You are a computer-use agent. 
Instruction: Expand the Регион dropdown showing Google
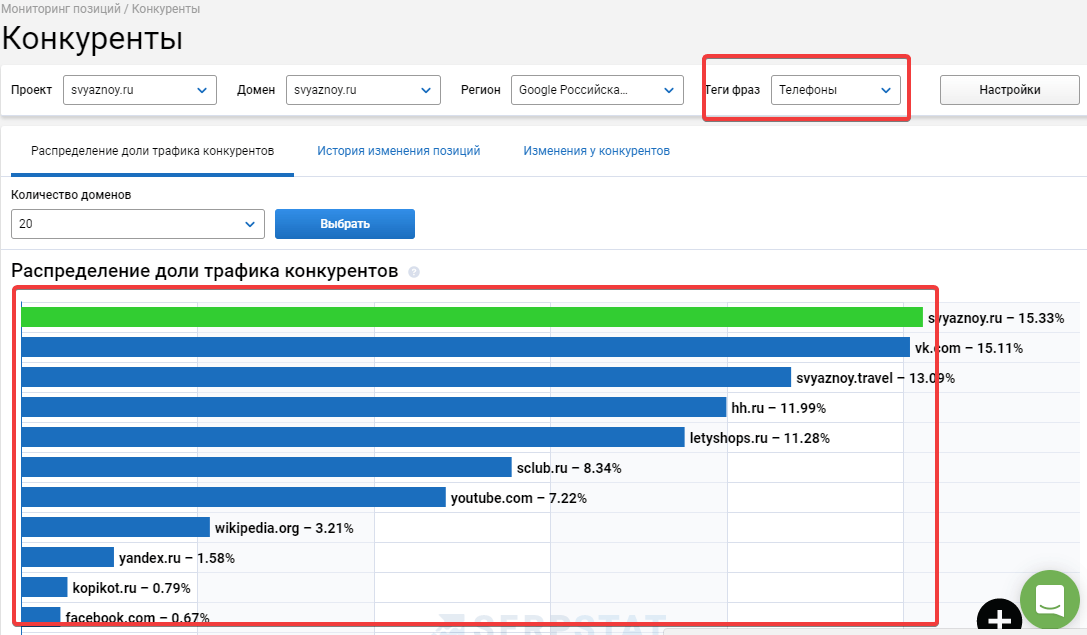(598, 90)
